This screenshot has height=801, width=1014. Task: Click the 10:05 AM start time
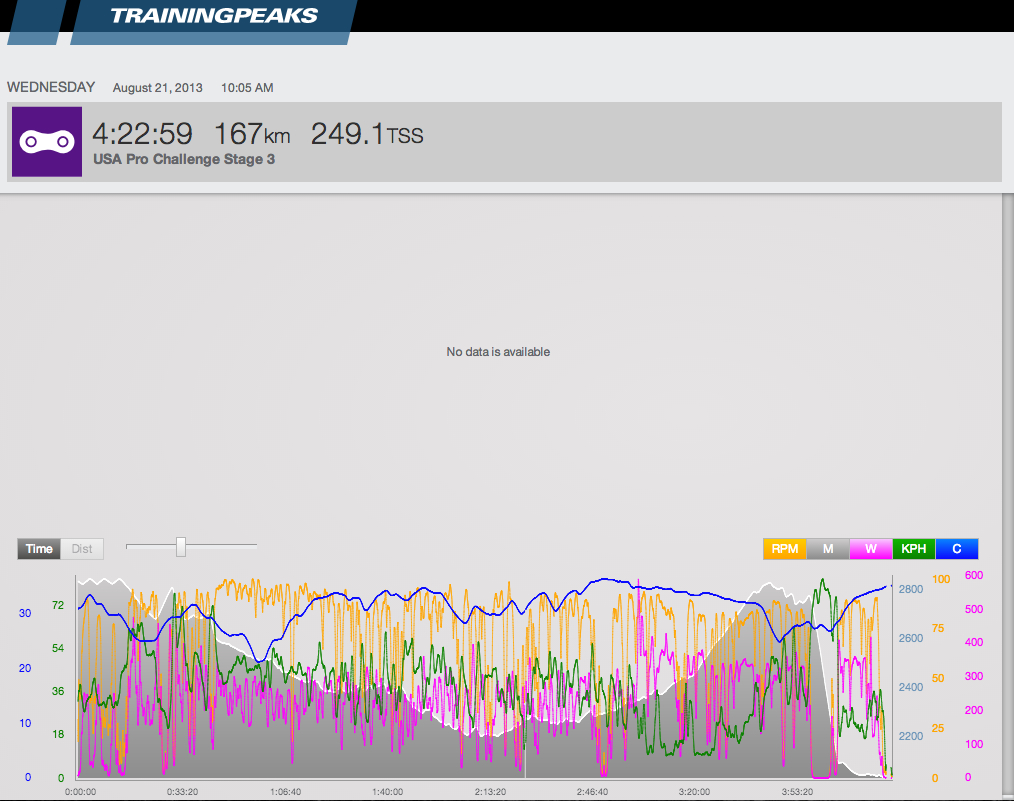[247, 88]
